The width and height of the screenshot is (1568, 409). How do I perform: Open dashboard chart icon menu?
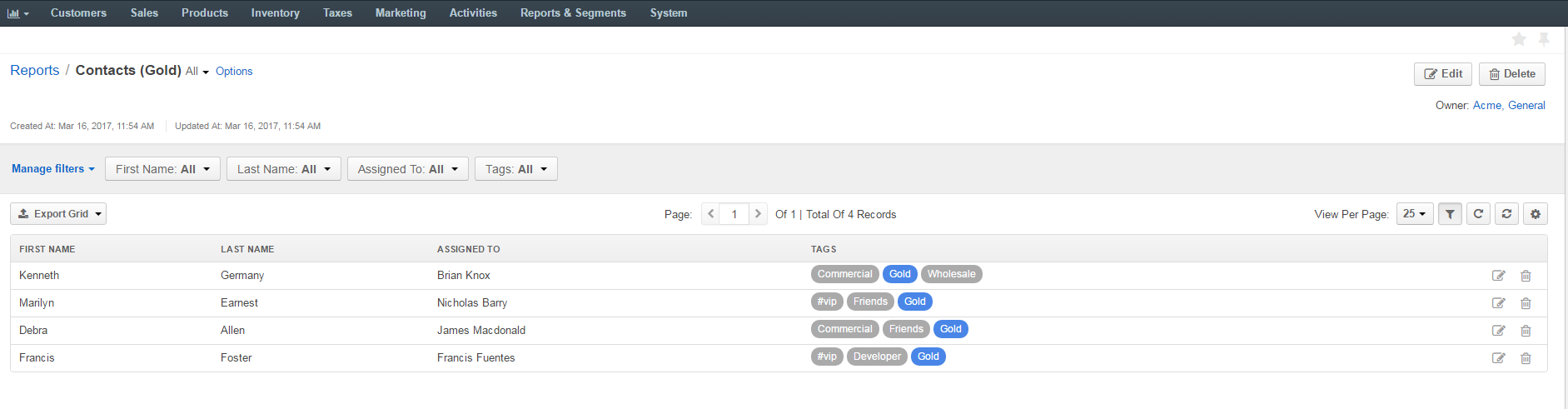click(x=18, y=13)
